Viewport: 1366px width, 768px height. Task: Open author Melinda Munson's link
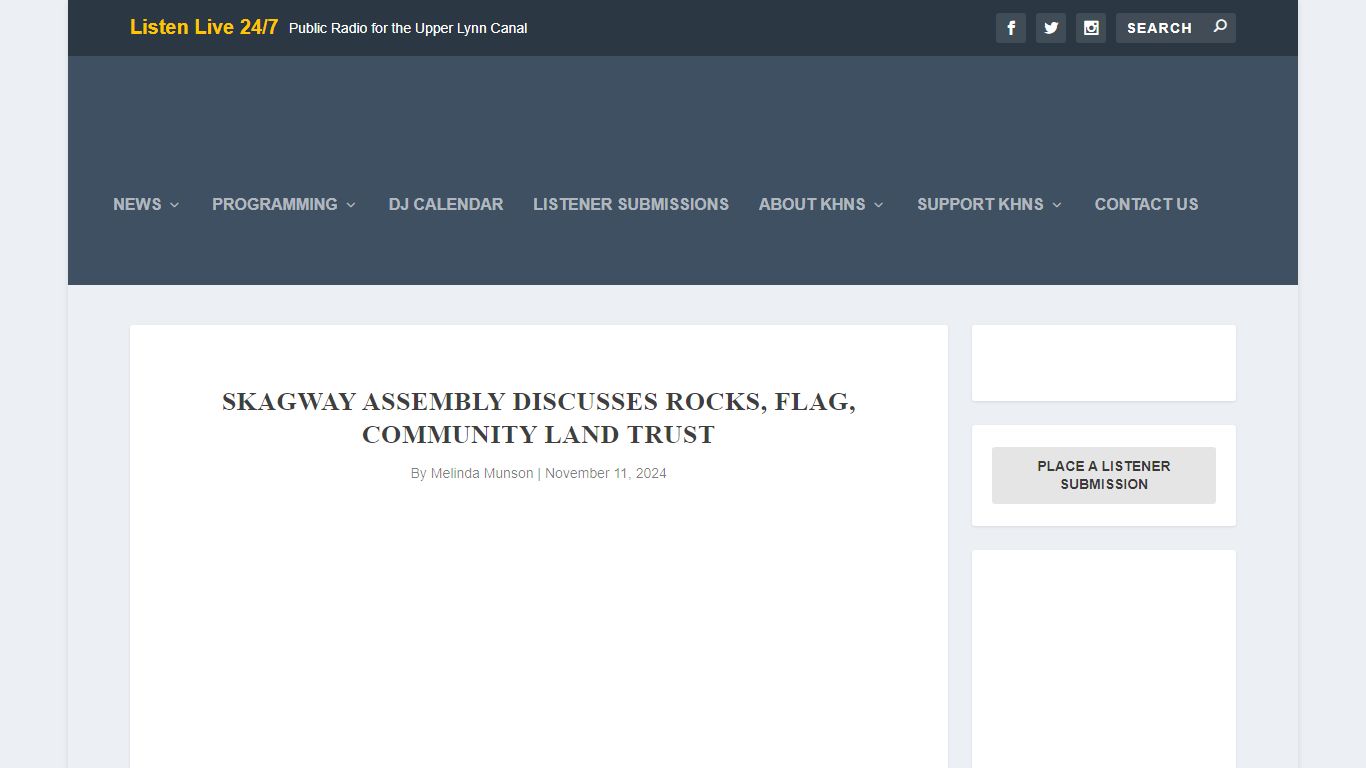pos(482,473)
